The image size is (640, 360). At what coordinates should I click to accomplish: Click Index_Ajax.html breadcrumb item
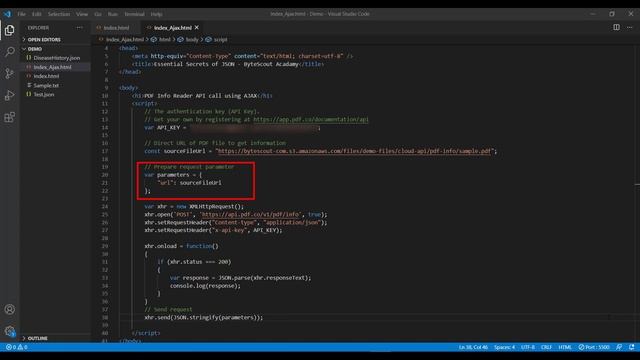125,40
